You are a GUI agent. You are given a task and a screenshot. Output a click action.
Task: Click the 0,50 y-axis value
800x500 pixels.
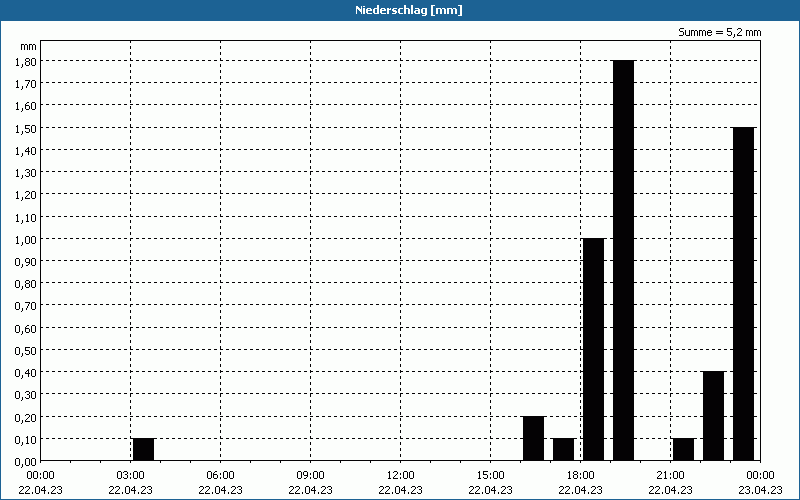[26, 351]
